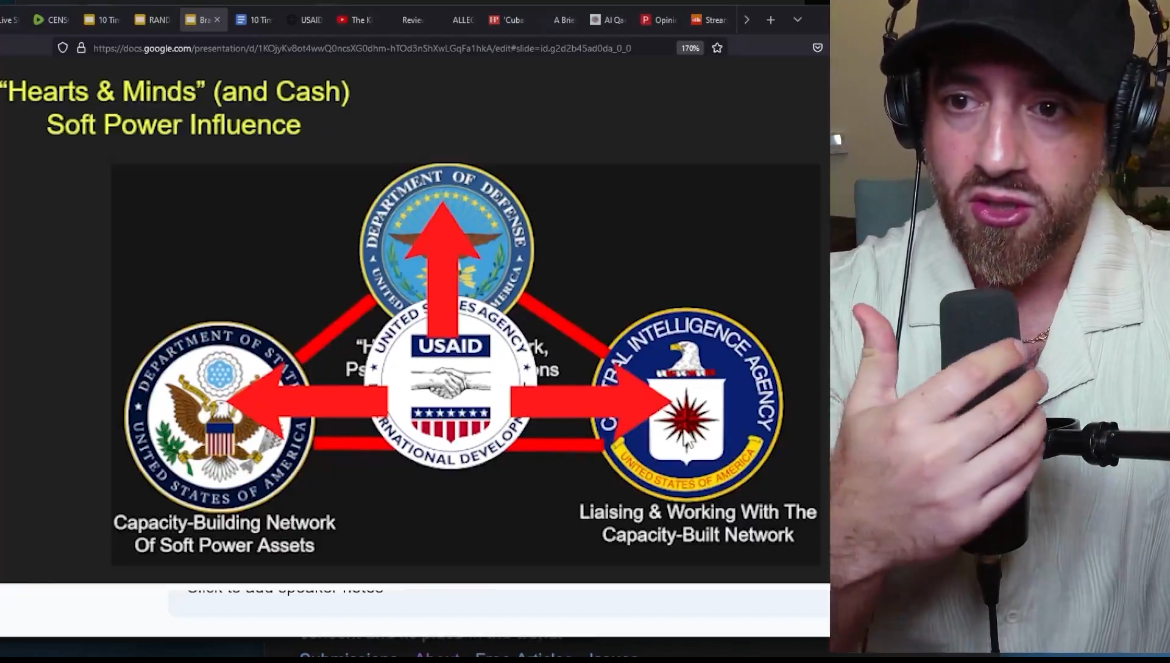Focus the docs.google.com URL address field

point(362,48)
